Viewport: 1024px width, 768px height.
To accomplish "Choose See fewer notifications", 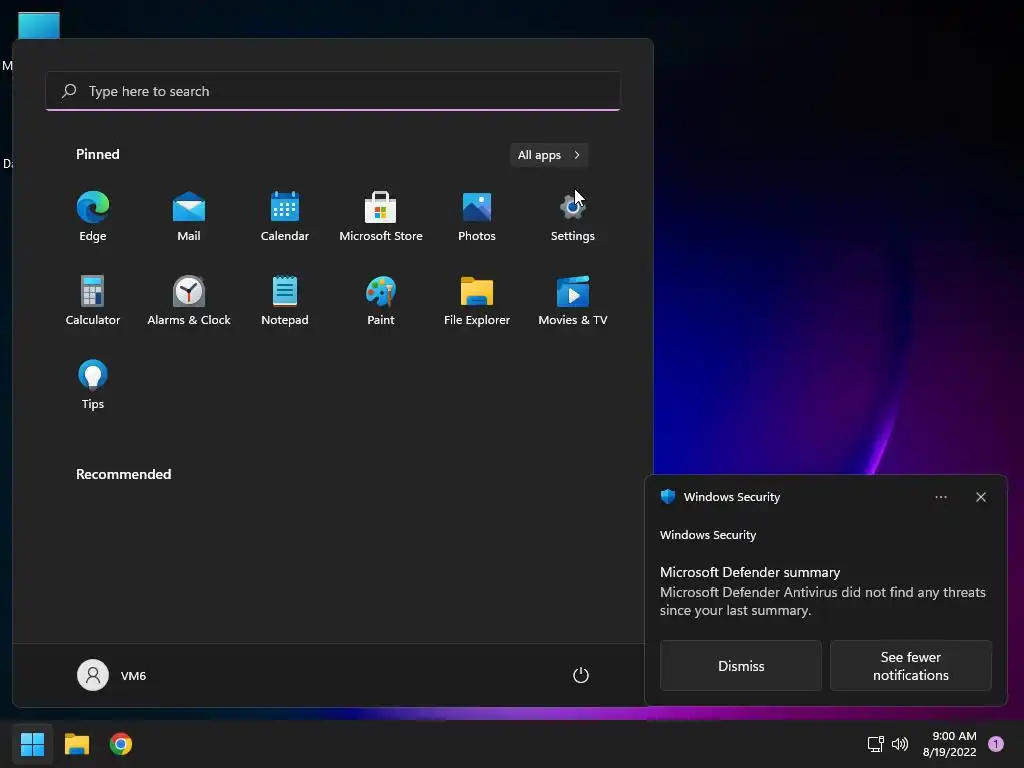I will 910,665.
